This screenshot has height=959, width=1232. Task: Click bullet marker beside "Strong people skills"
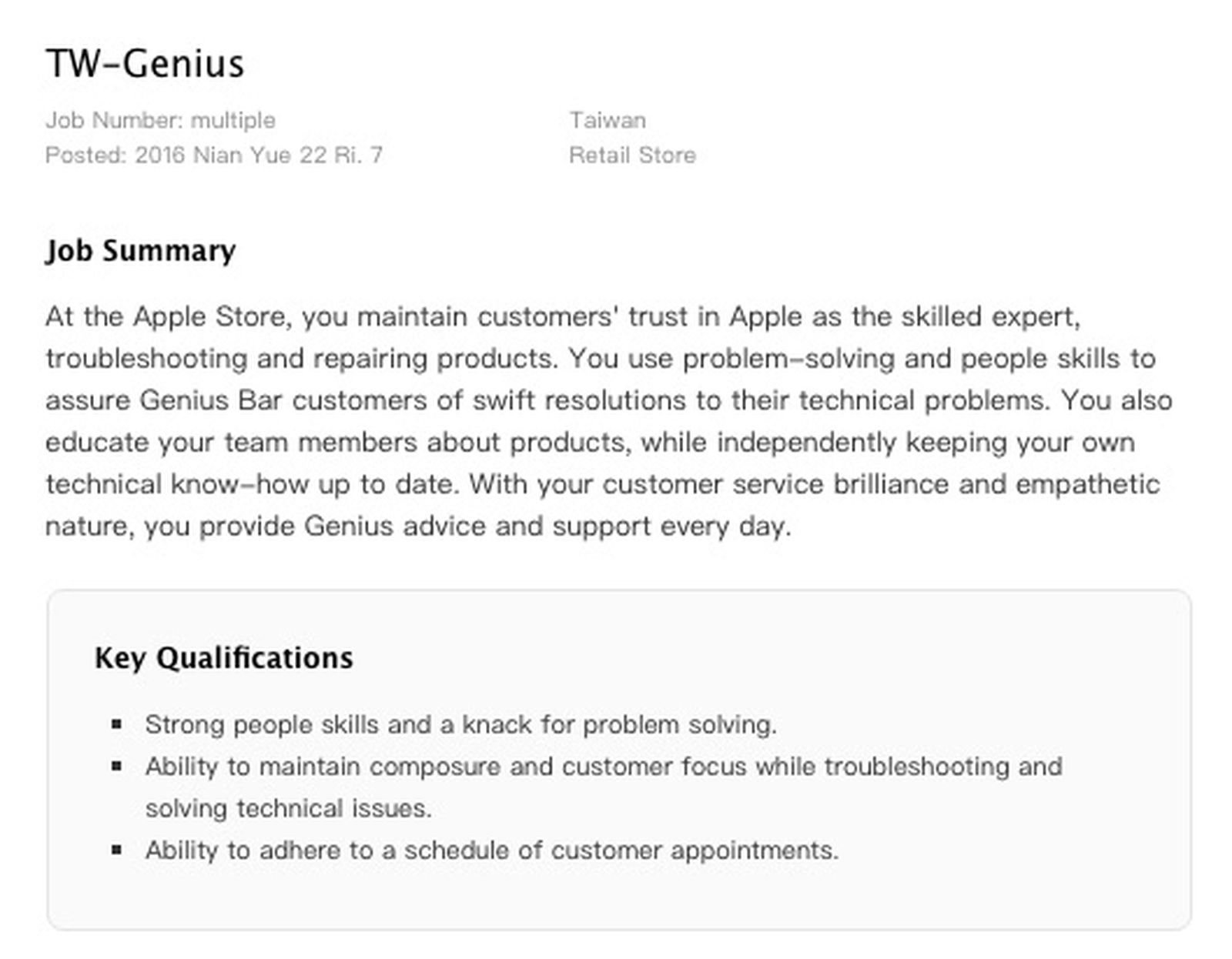(117, 724)
